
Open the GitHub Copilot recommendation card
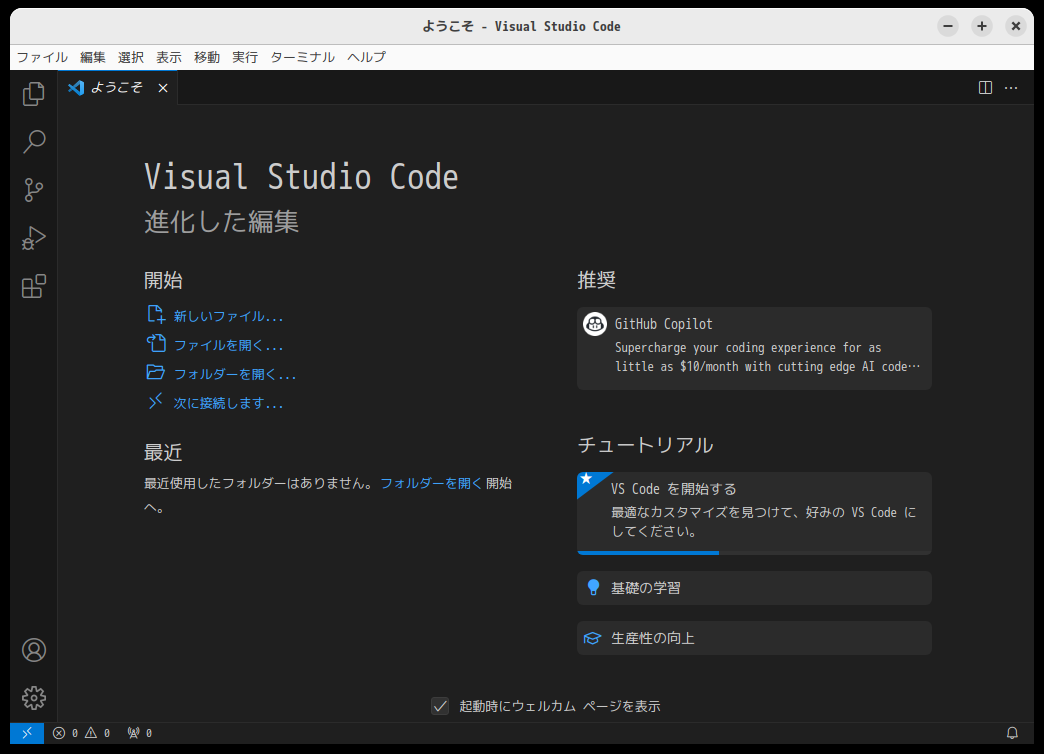[x=754, y=348]
